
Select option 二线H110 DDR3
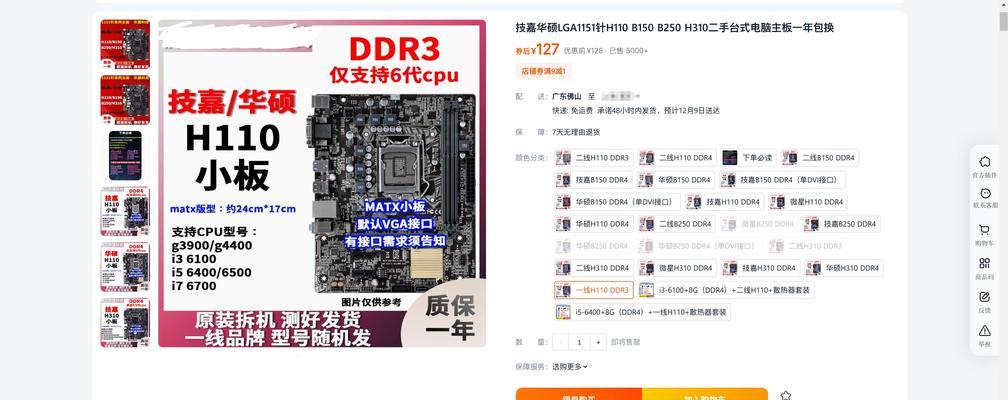594,158
